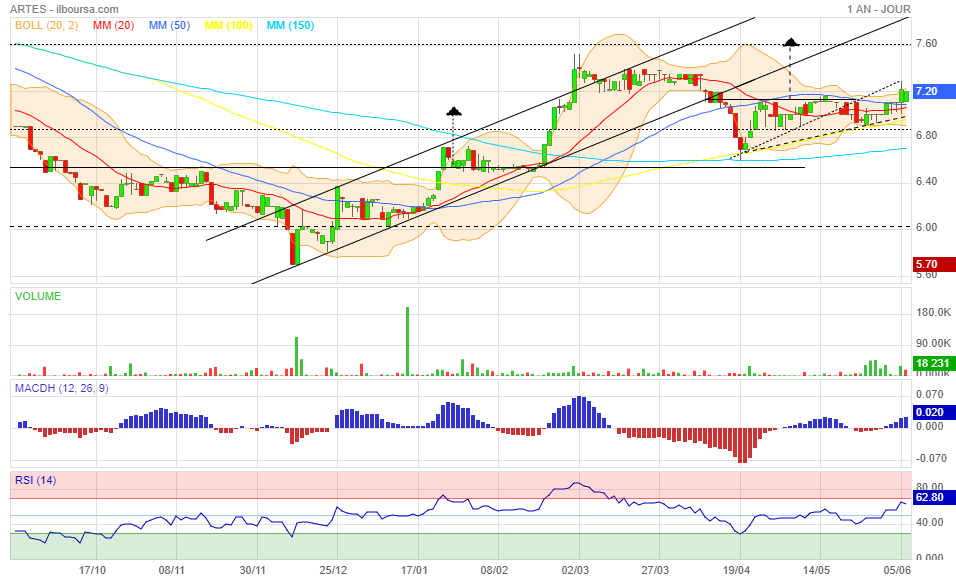
Task: Click the RSI (14) panel label
Action: click(x=35, y=480)
